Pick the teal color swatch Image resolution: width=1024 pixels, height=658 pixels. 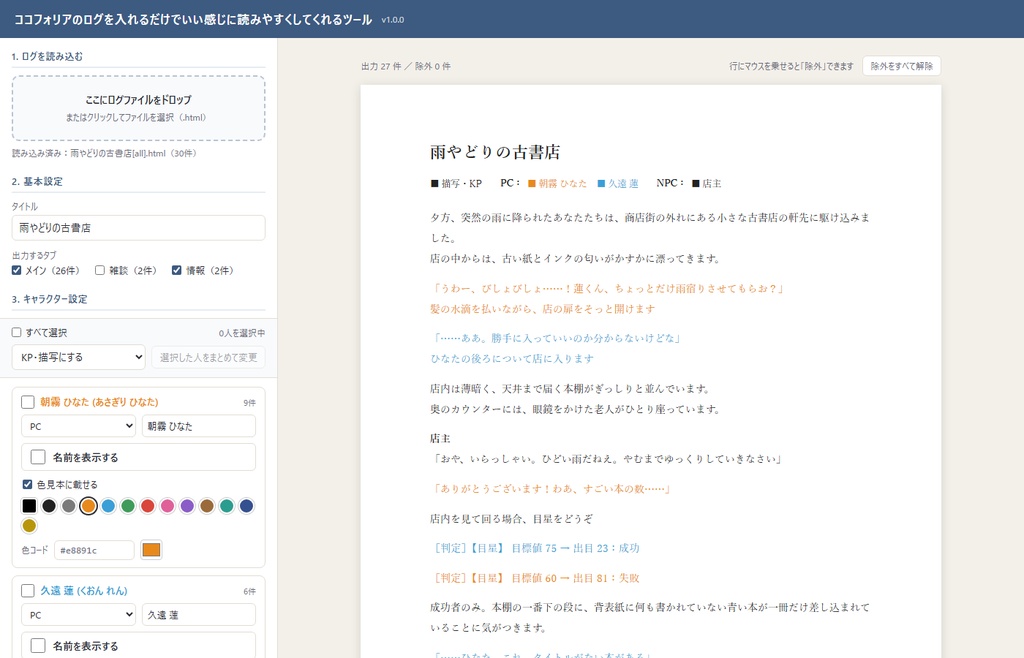[227, 506]
